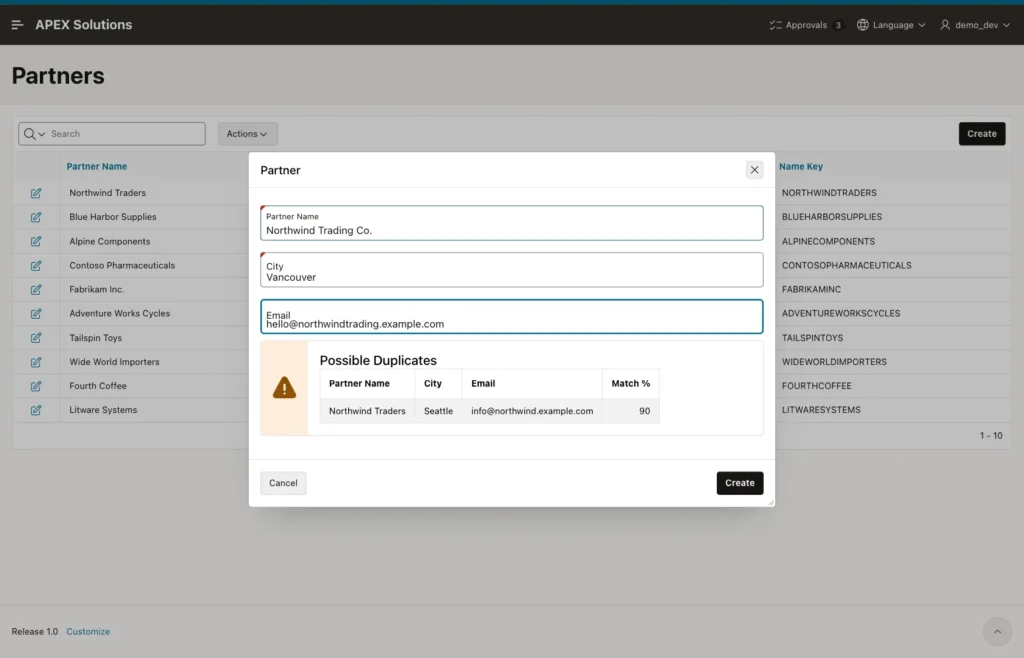
Task: Open the search column selector magnifier
Action: point(34,134)
